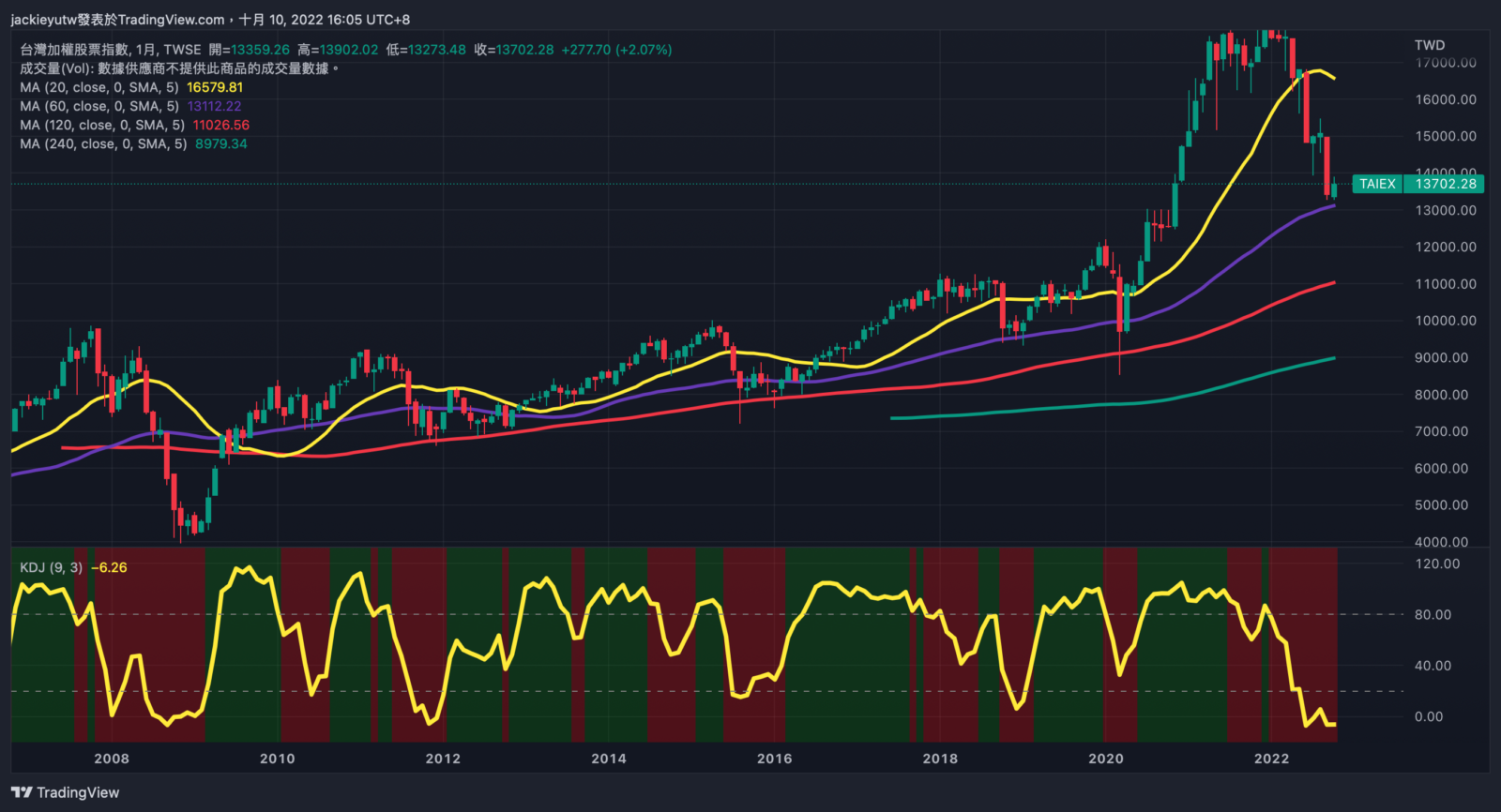
Task: Click the 13702.28 current price label
Action: pyautogui.click(x=1445, y=184)
